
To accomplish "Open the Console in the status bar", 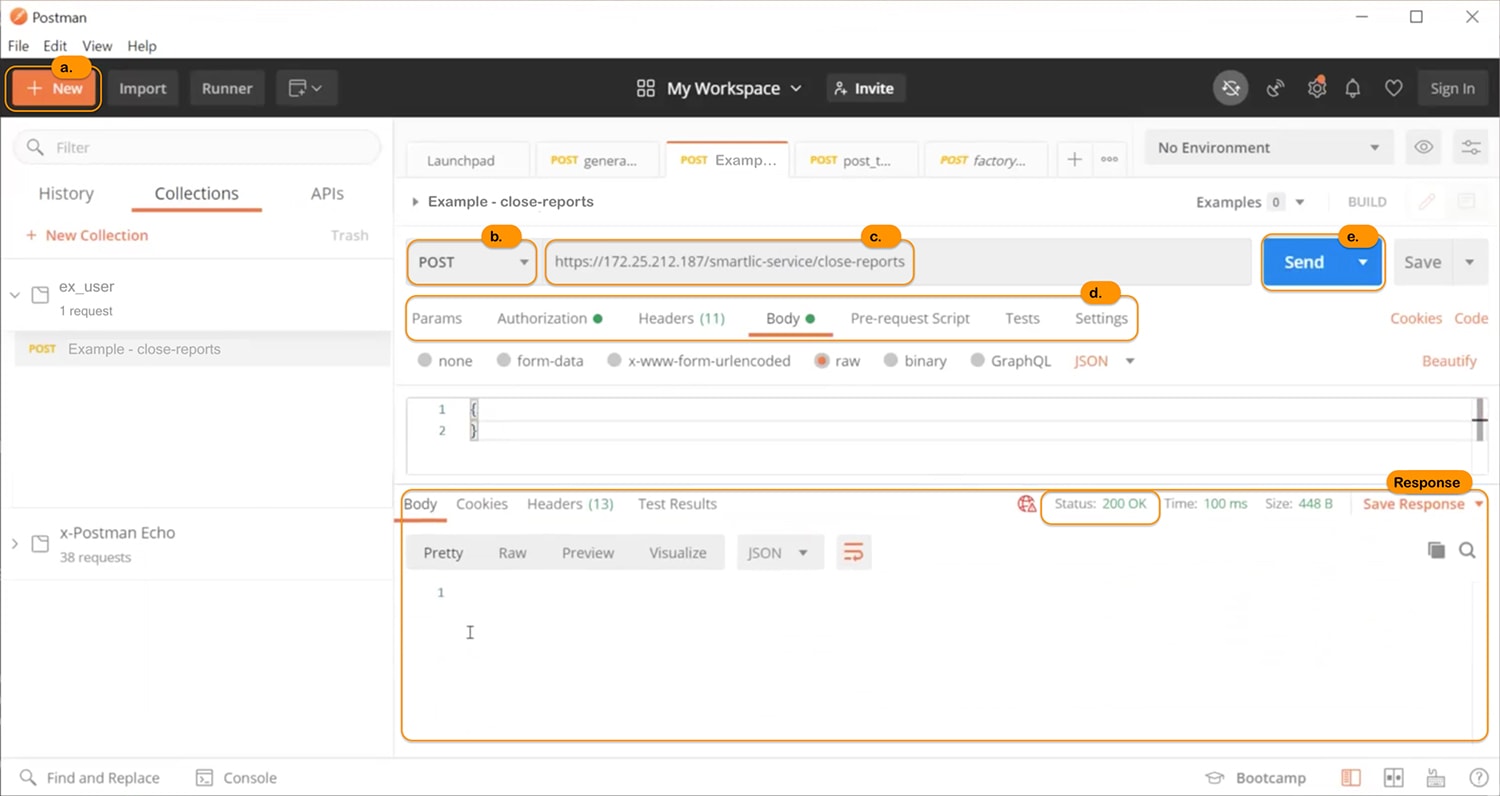I will point(236,778).
